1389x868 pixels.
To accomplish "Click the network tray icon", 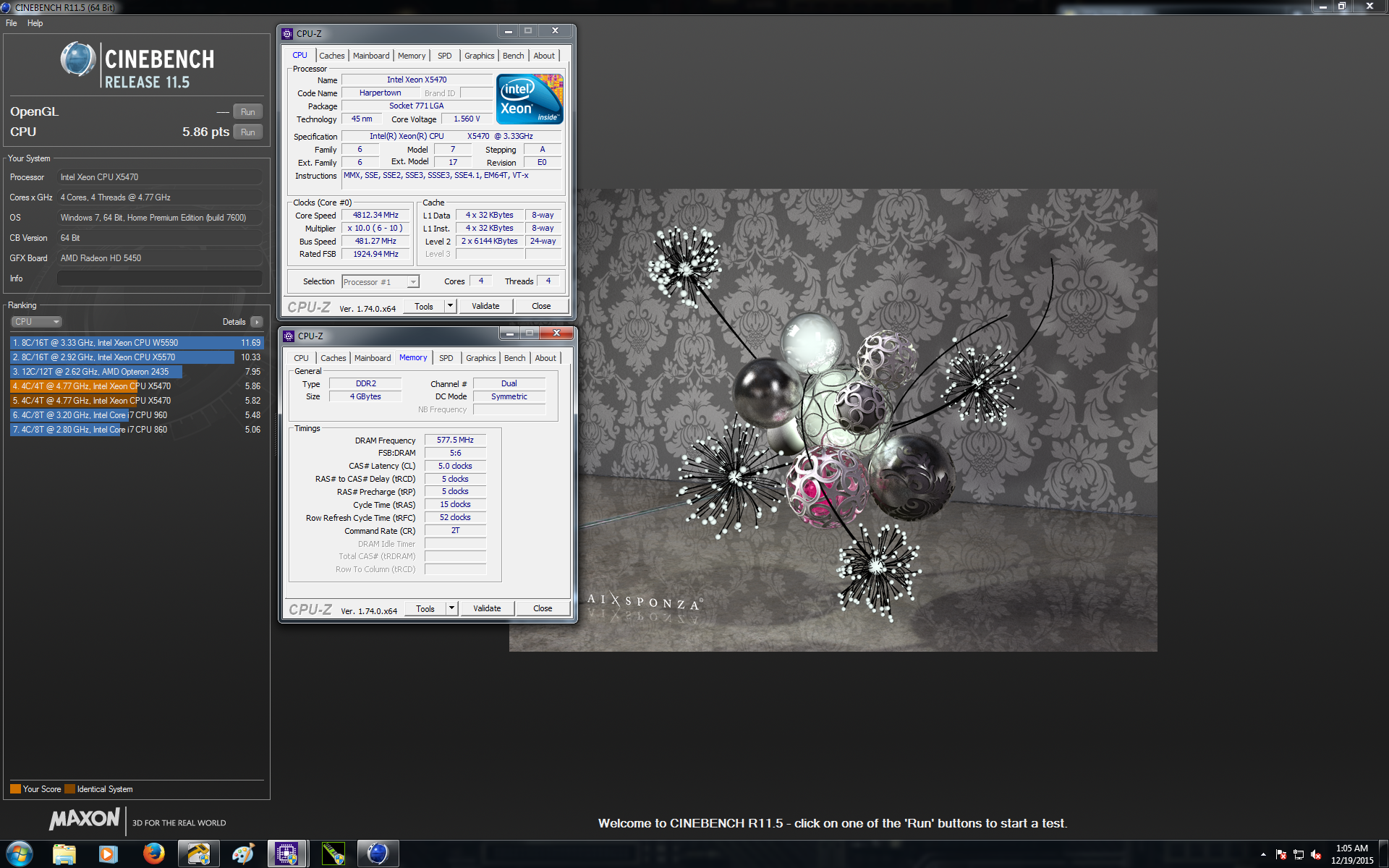I will (x=1299, y=854).
